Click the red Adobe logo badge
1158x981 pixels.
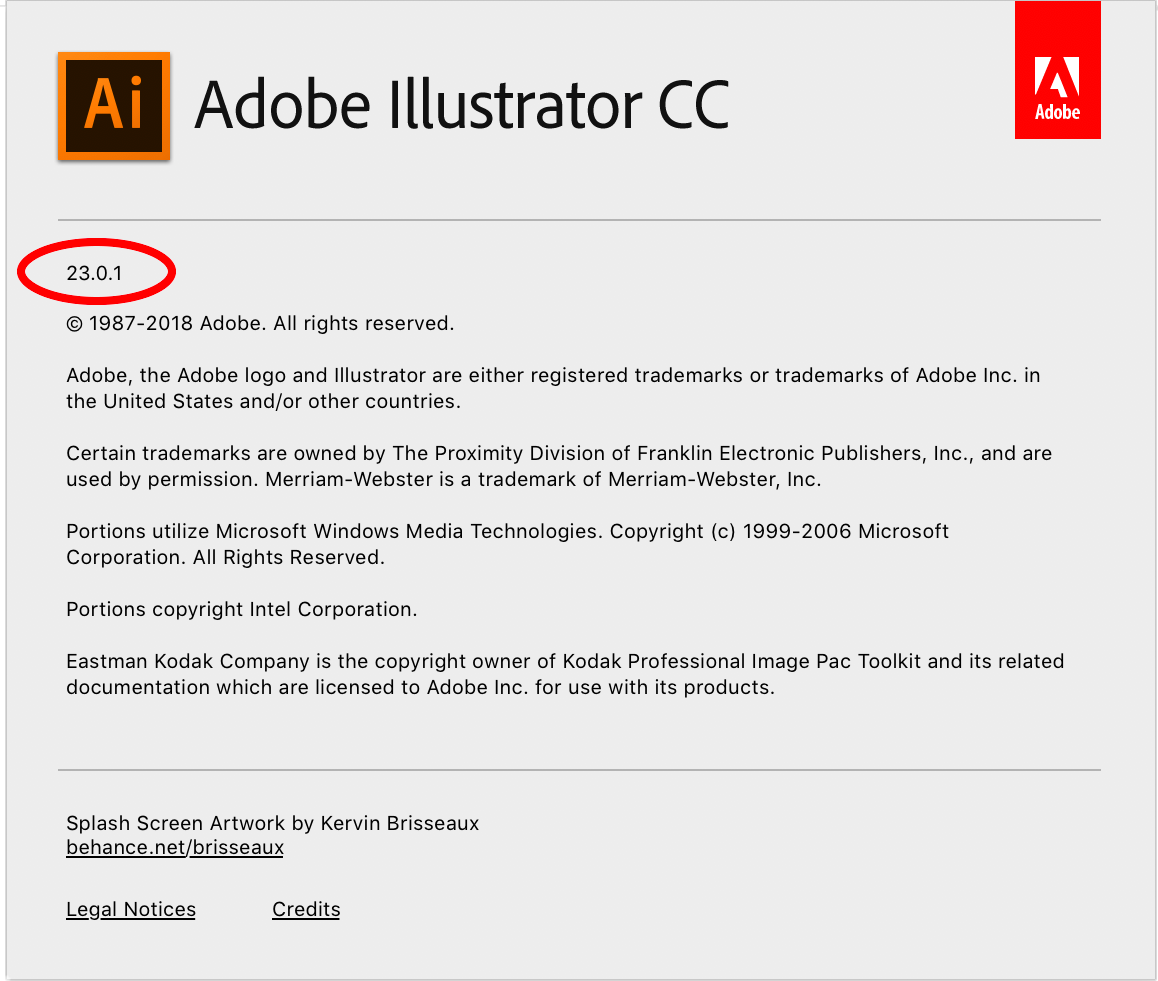pyautogui.click(x=1057, y=70)
